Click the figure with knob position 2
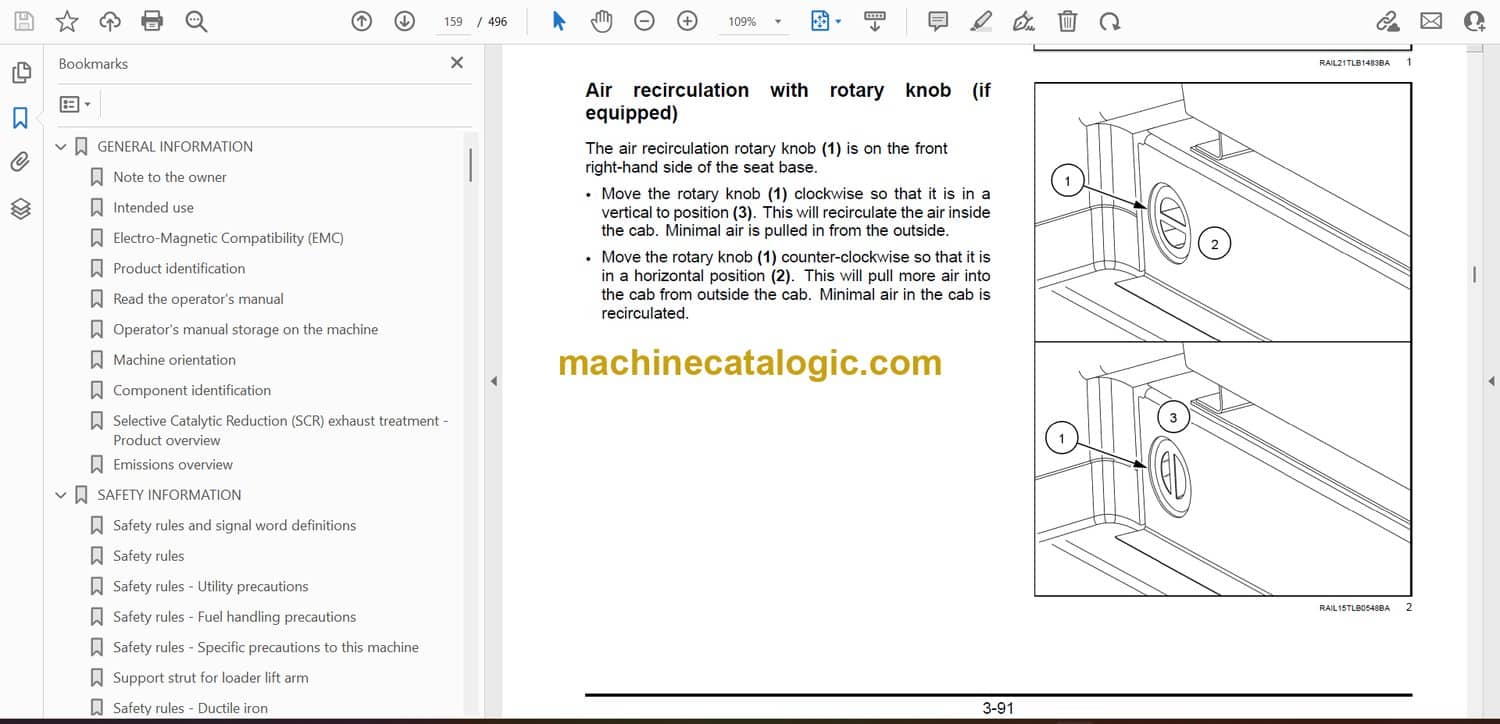This screenshot has width=1500, height=724. [1222, 212]
